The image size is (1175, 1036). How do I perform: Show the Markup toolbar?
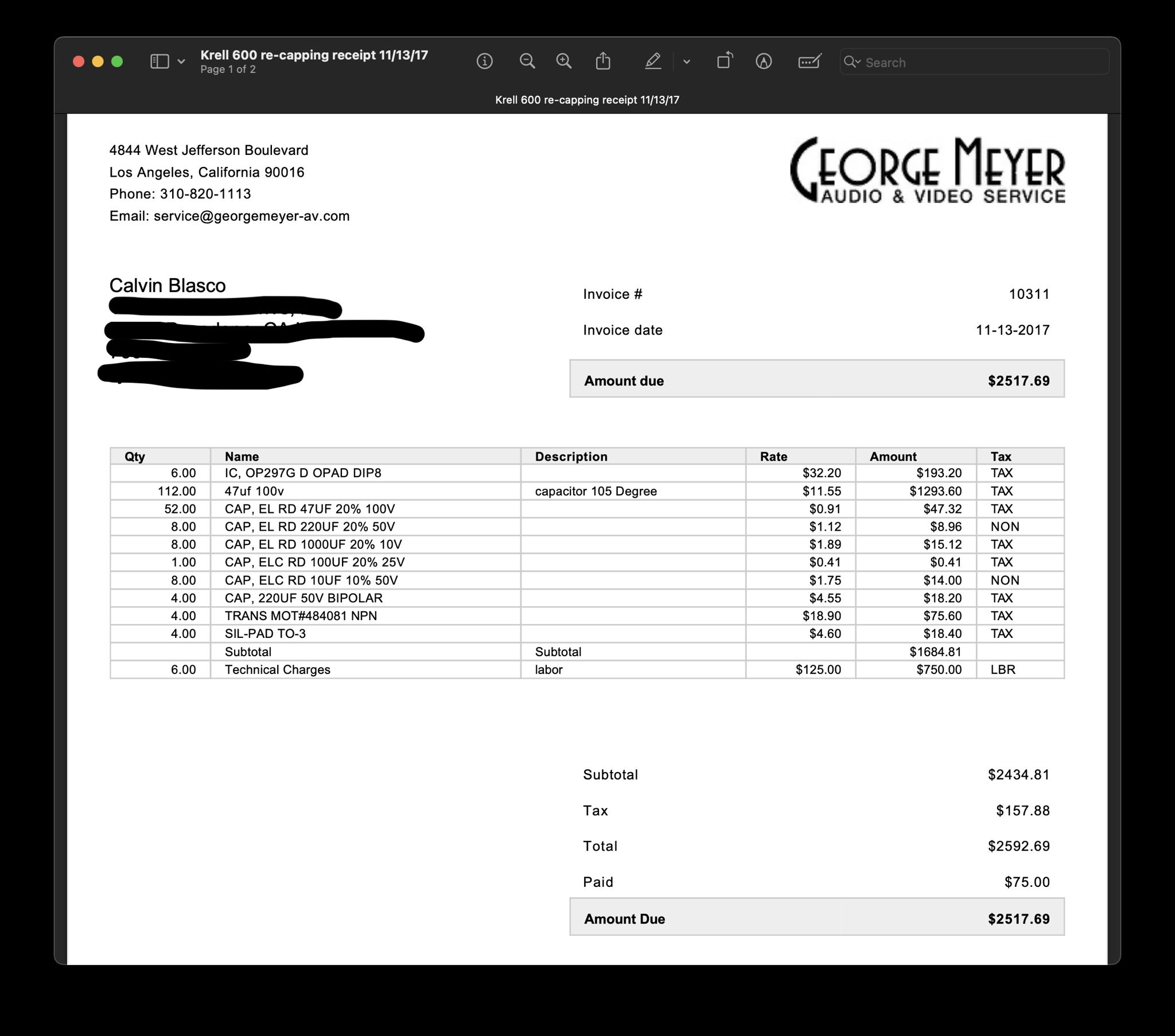(764, 61)
